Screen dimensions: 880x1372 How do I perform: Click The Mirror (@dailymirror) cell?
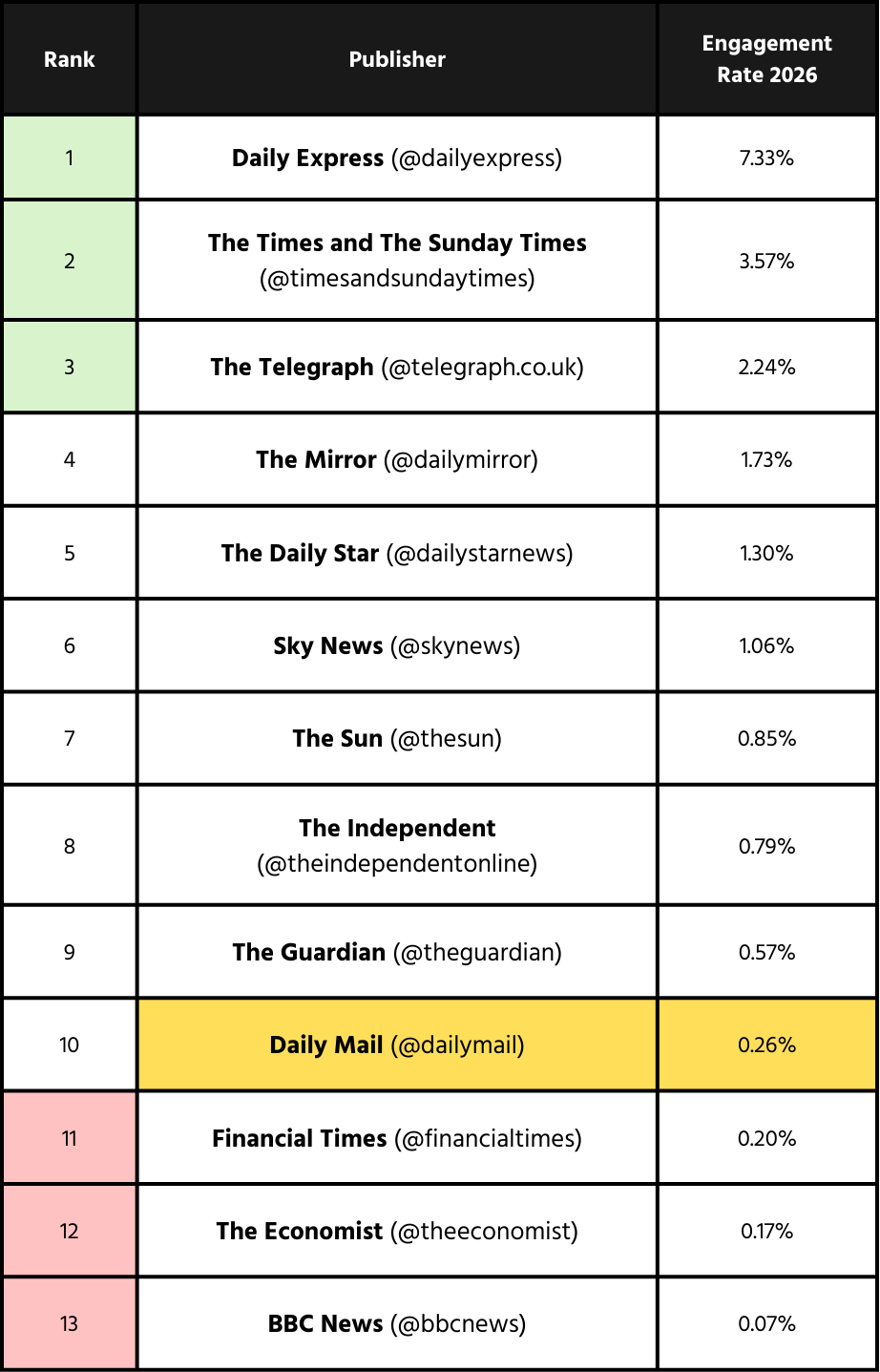pyautogui.click(x=397, y=459)
